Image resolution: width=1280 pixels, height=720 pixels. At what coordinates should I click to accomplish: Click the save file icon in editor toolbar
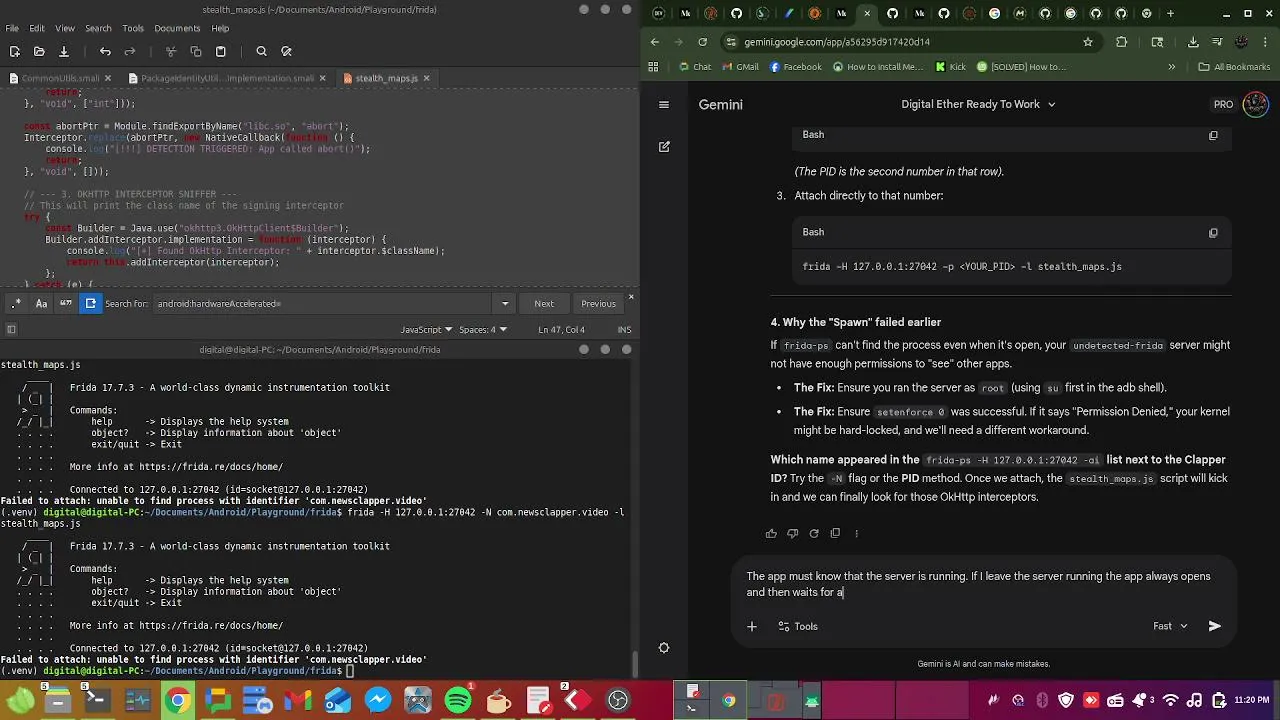point(63,51)
